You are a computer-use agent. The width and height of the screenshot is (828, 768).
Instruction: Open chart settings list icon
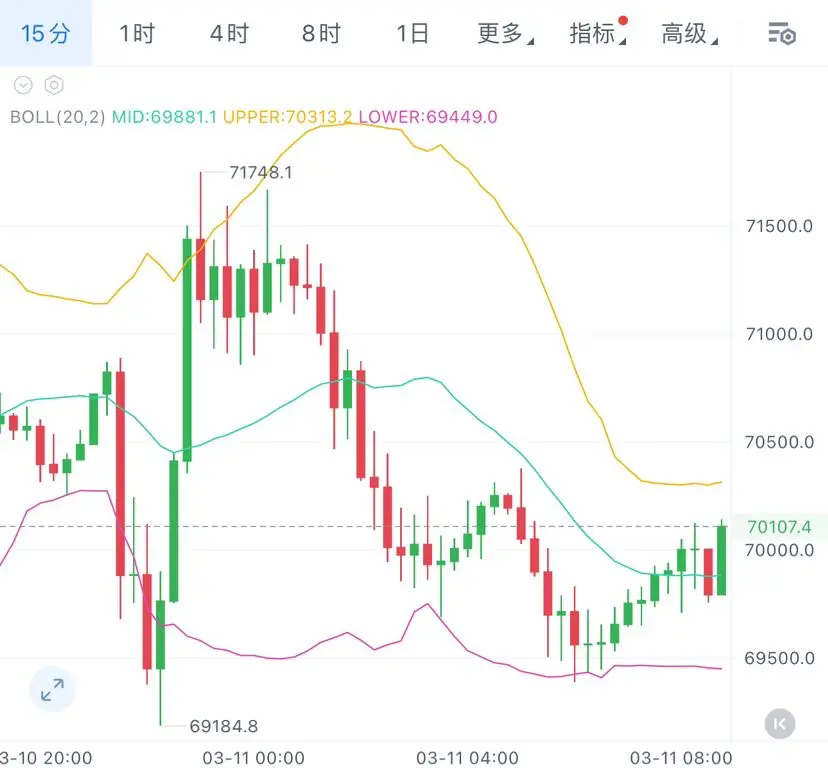(782, 34)
